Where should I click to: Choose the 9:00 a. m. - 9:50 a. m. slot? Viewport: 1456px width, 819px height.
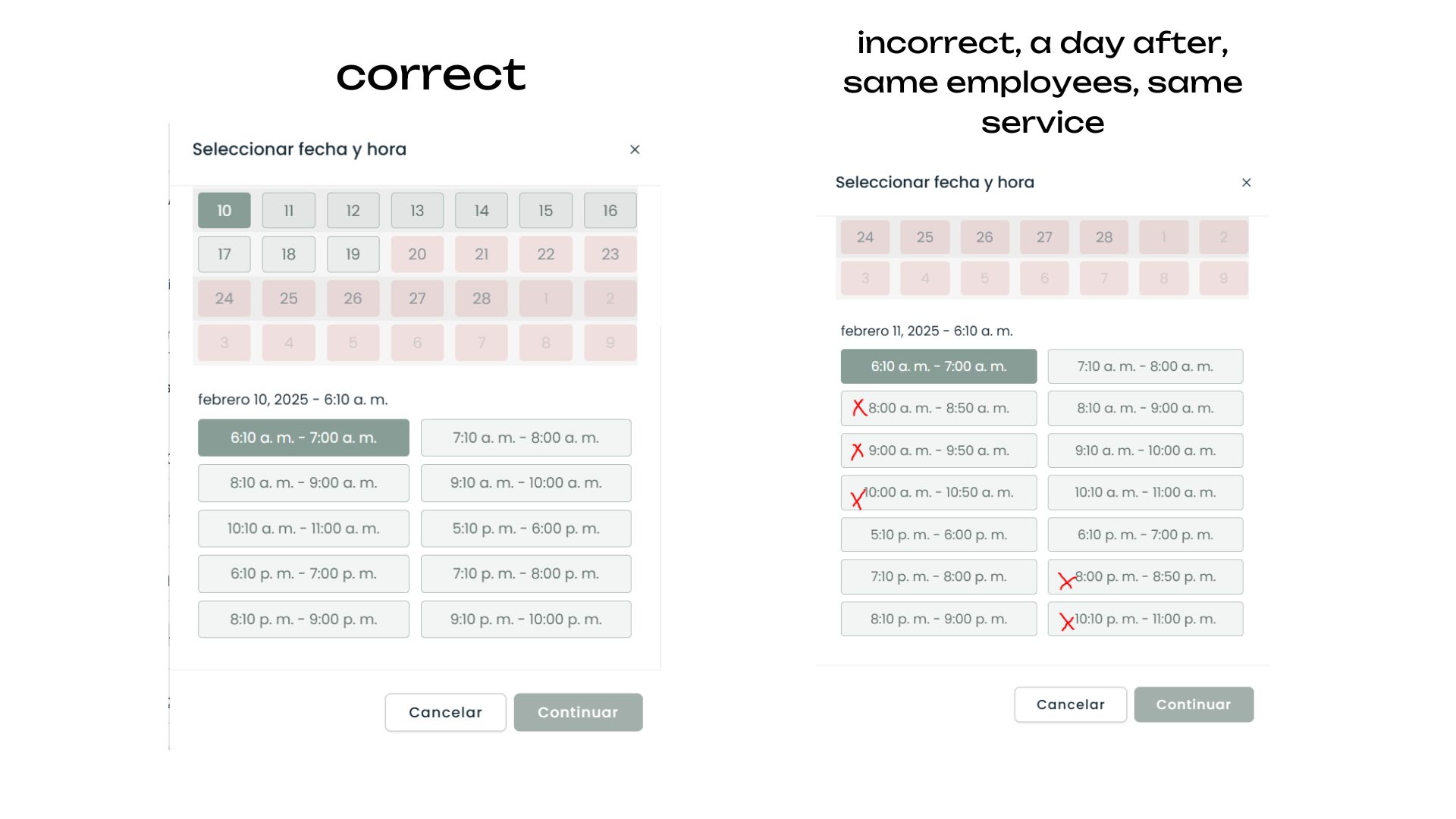point(938,450)
